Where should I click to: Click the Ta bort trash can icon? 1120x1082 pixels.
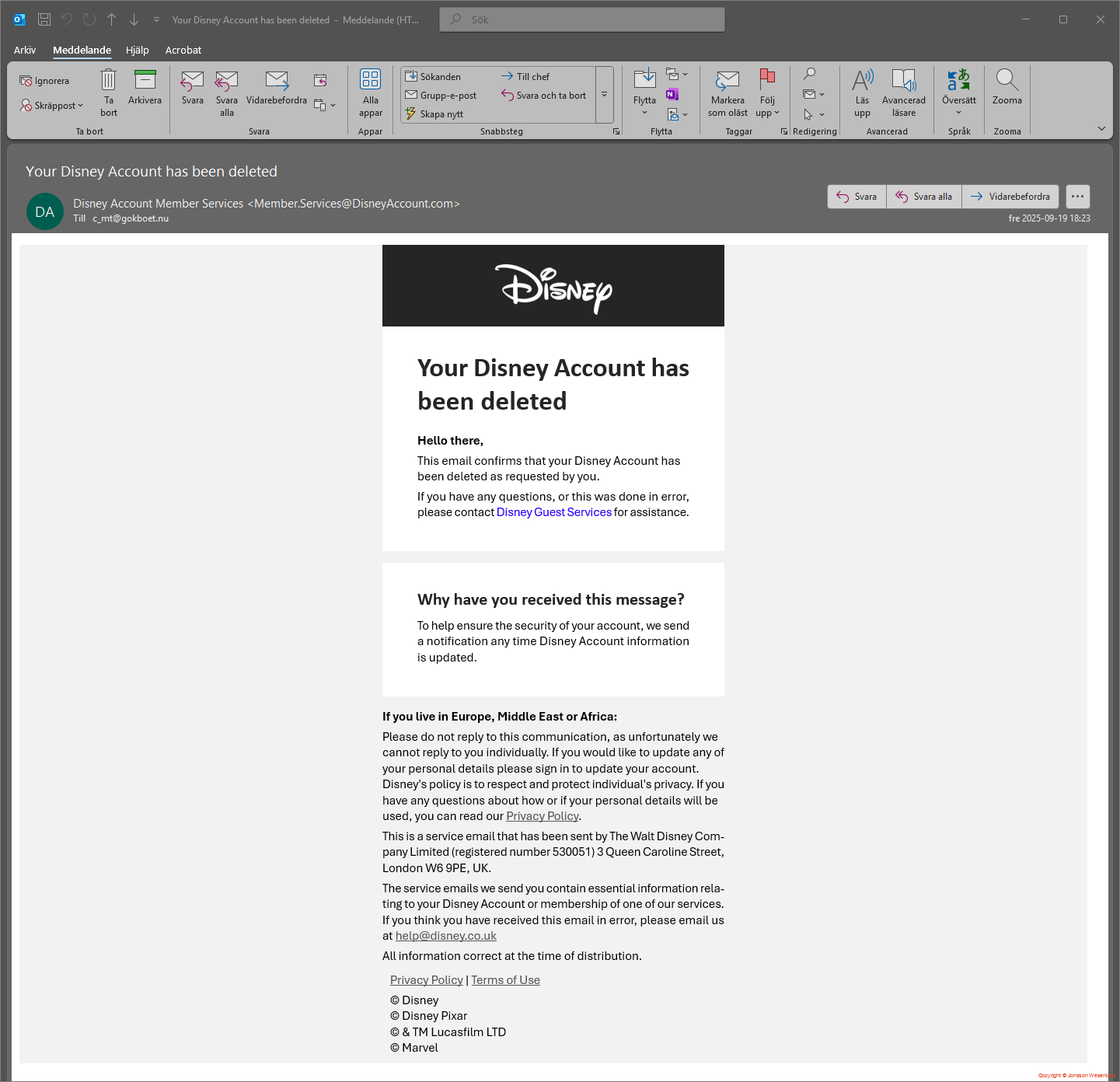[x=109, y=81]
